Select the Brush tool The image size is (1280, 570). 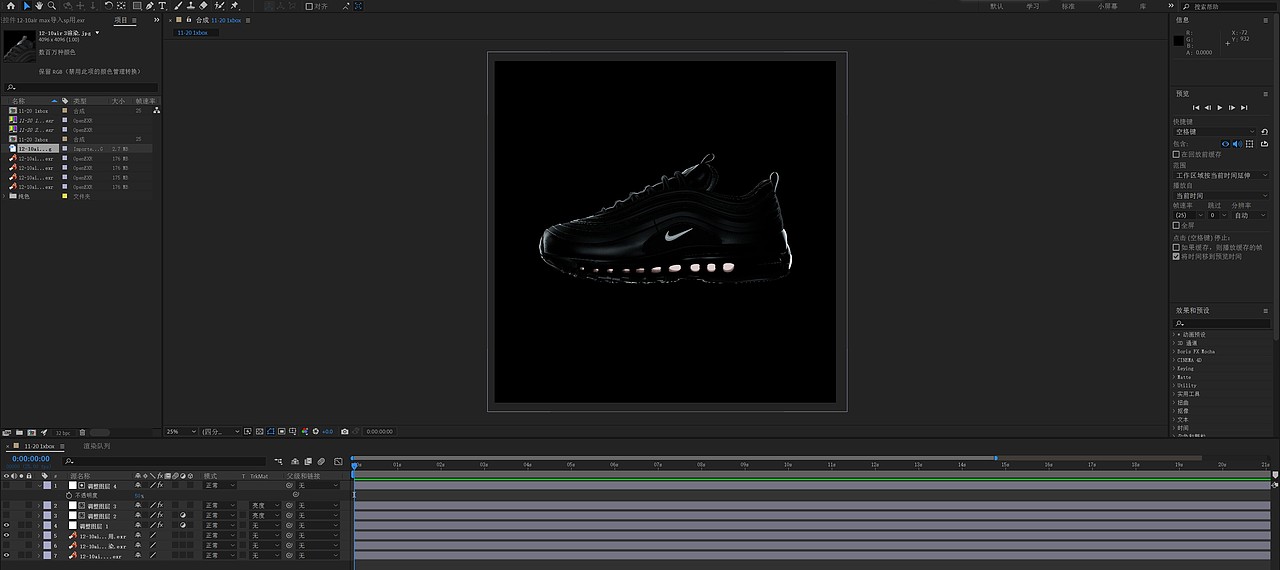point(178,6)
